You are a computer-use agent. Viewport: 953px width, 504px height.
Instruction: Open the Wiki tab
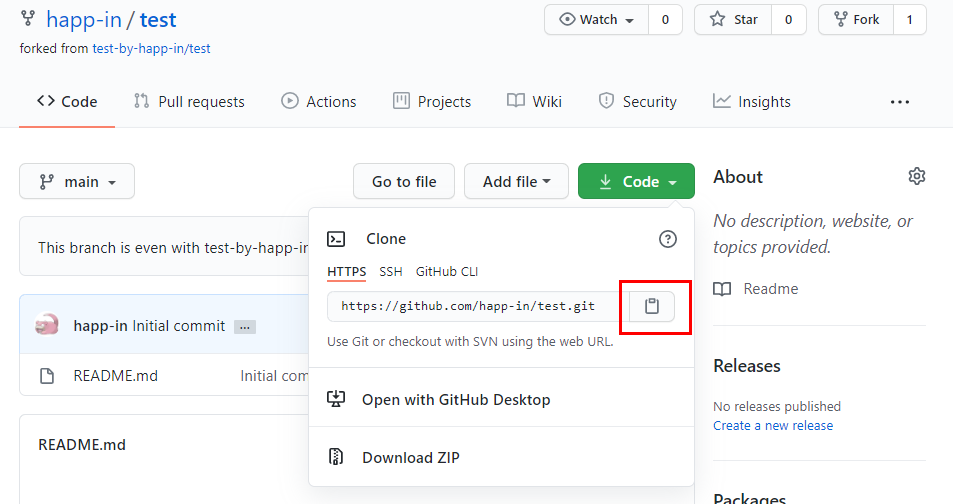(x=534, y=102)
